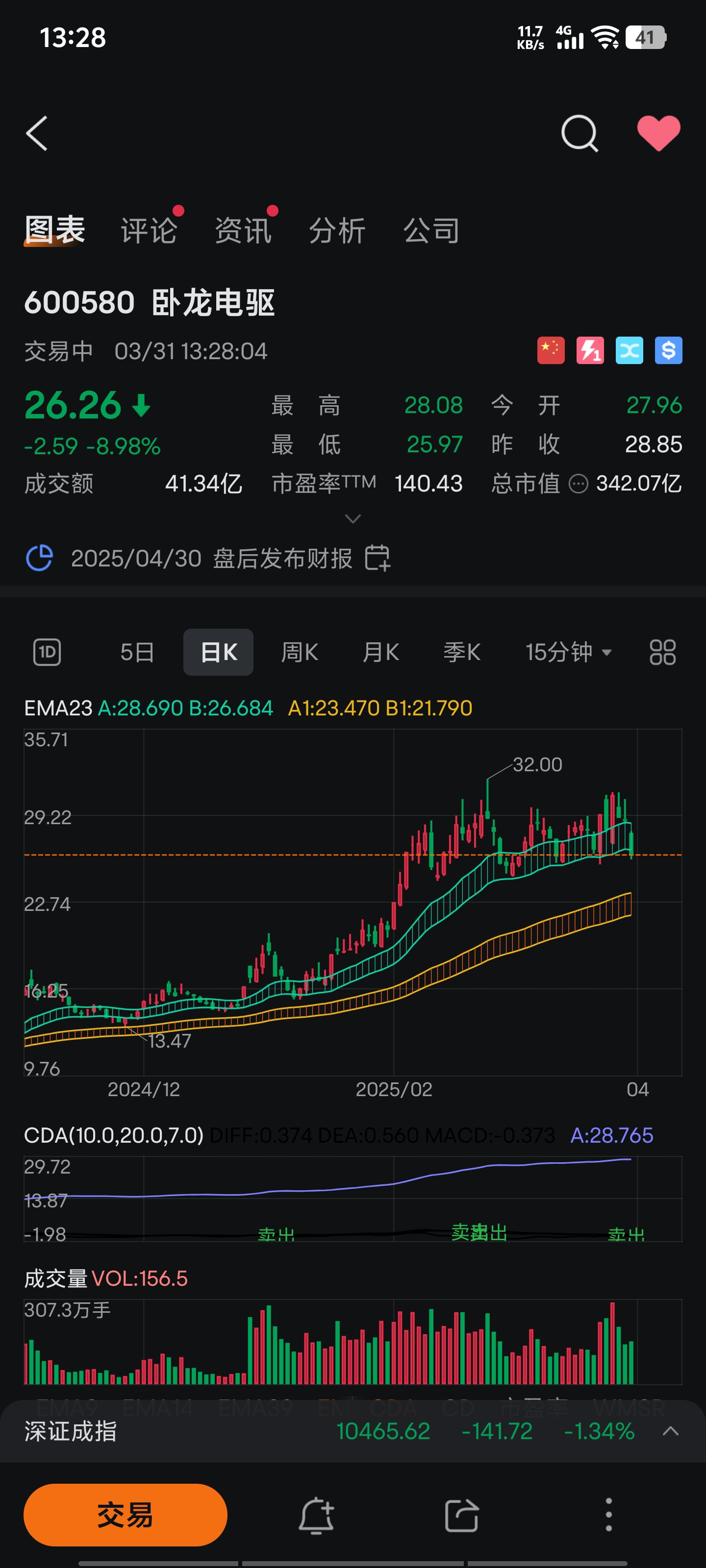Add earnings date to calendar

tap(378, 558)
